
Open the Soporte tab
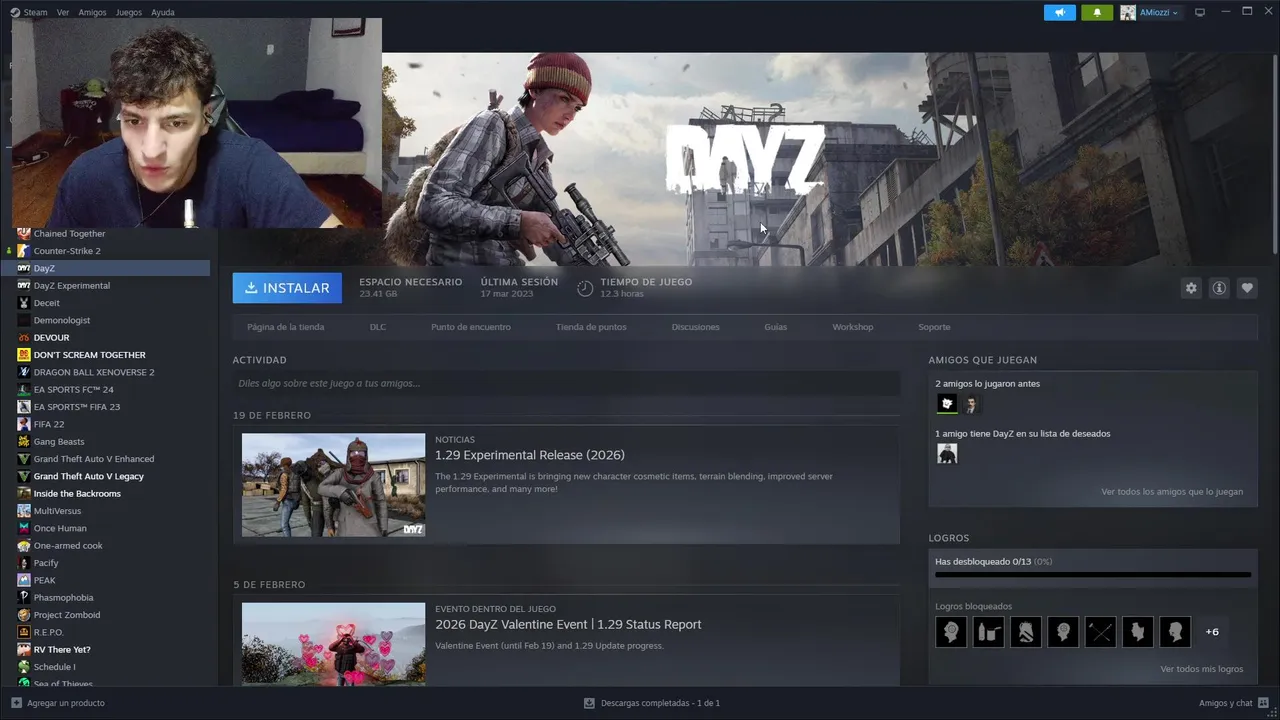pos(934,327)
